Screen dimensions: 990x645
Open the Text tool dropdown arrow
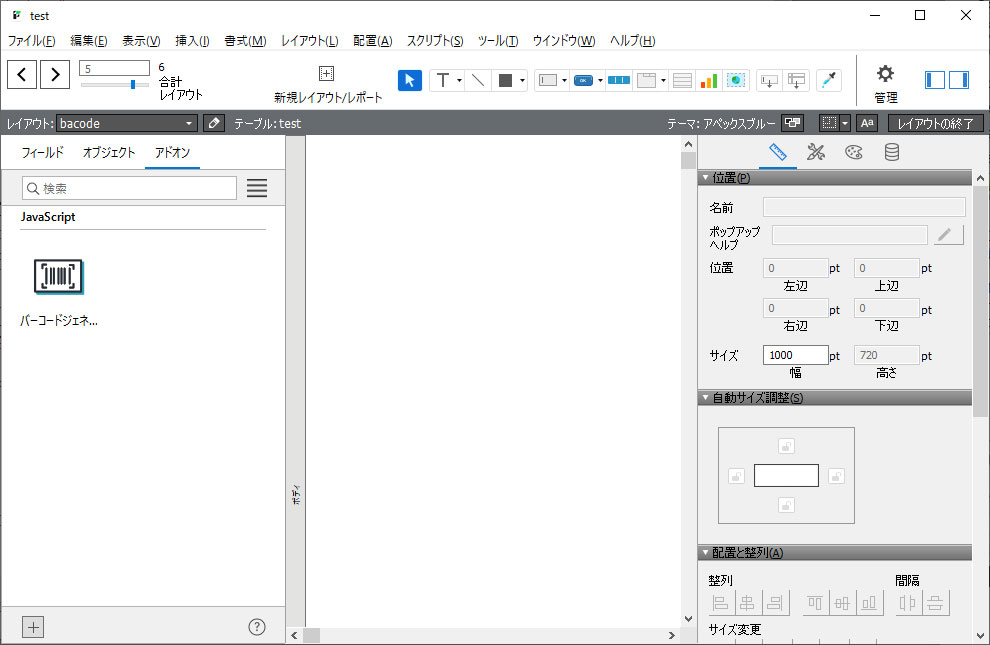click(459, 81)
